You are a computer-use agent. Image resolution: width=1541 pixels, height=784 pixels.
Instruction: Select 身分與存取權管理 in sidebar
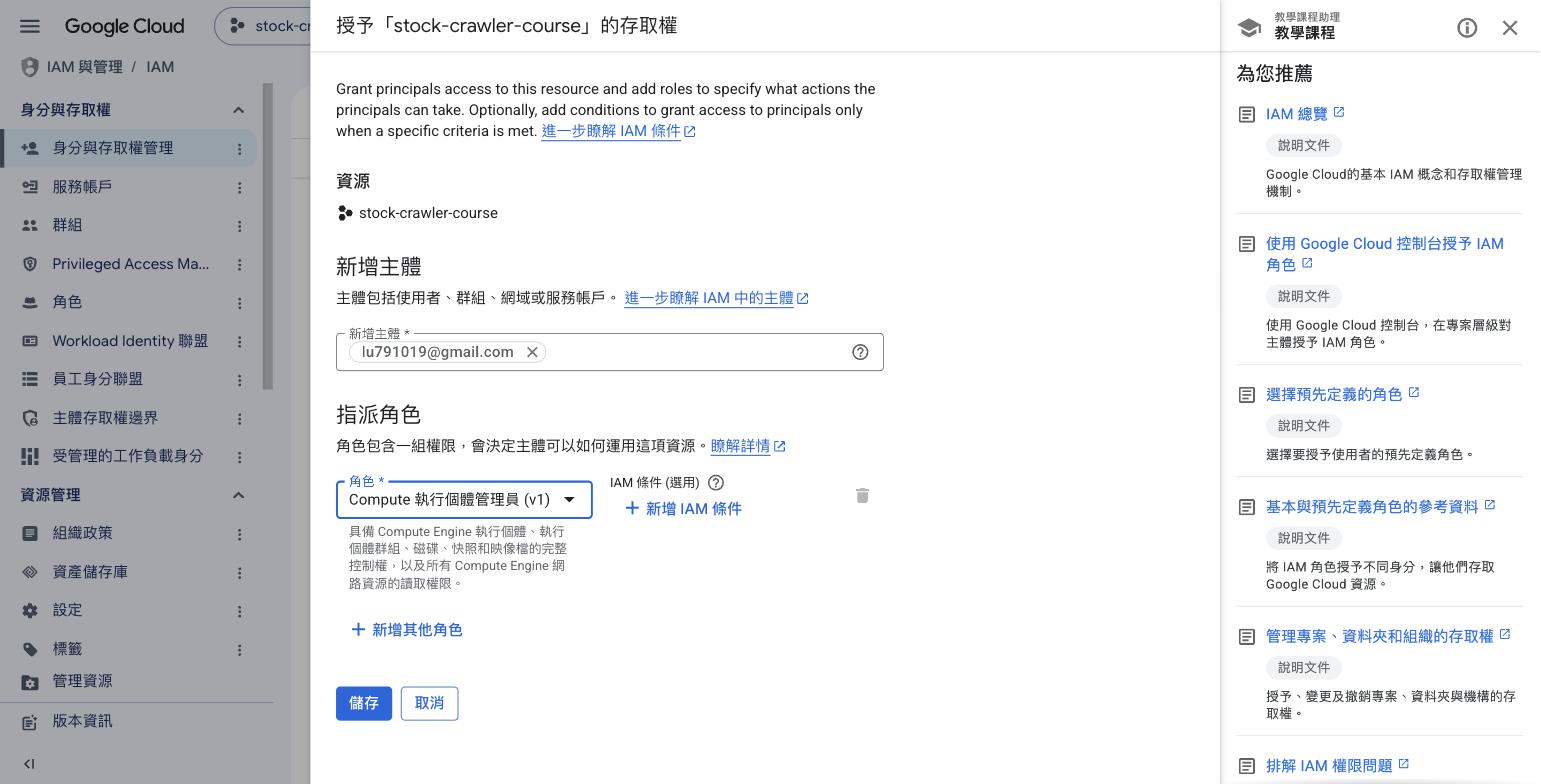(x=128, y=148)
